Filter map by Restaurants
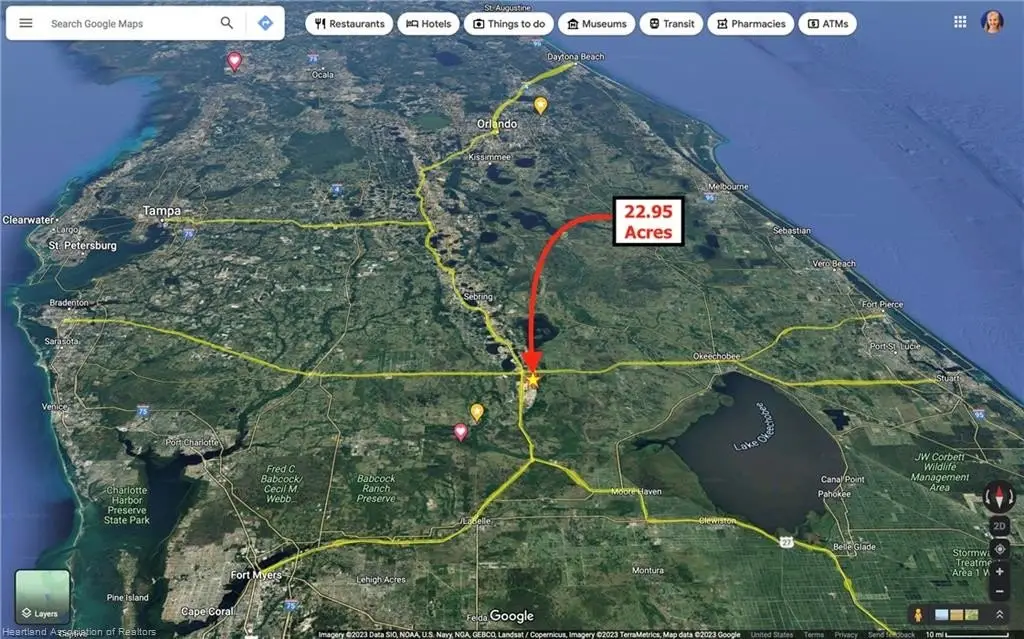The height and width of the screenshot is (639, 1024). point(349,24)
